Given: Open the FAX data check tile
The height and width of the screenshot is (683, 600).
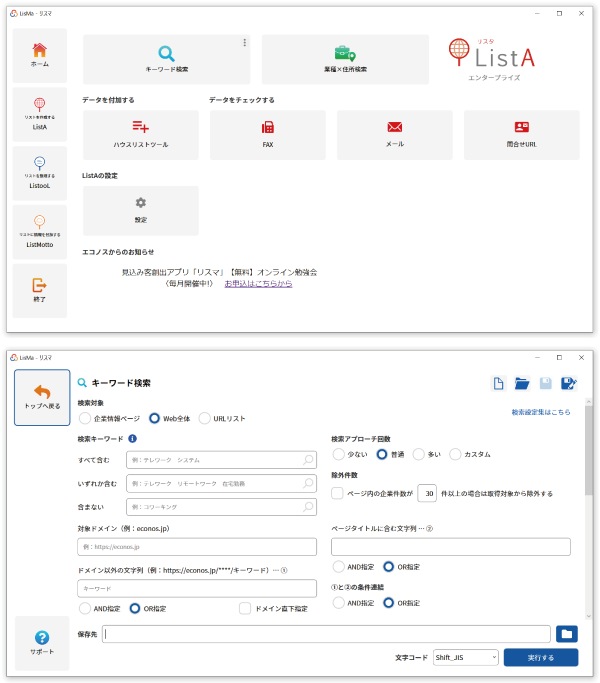Looking at the screenshot, I should coord(268,134).
